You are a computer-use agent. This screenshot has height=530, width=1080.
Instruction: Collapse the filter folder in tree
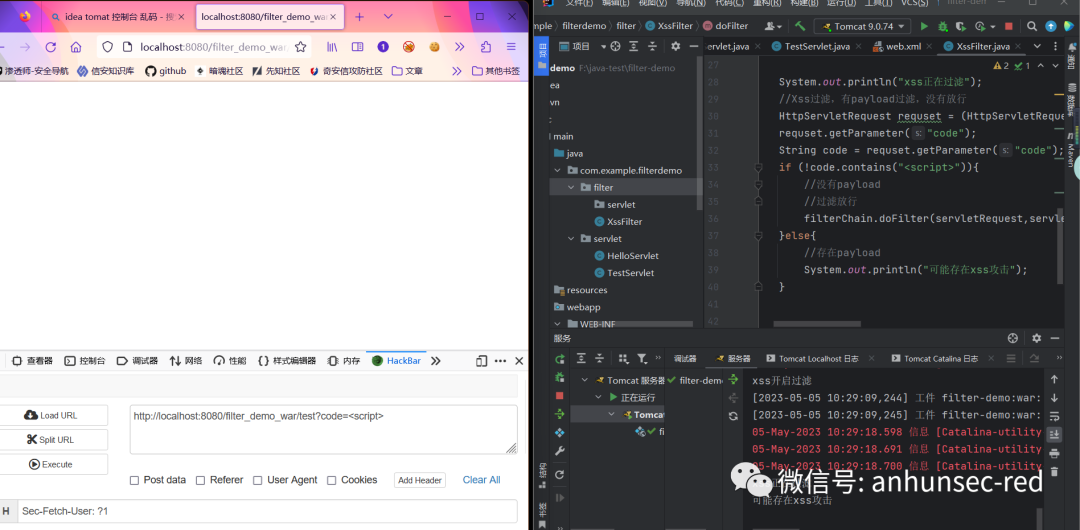coord(570,187)
